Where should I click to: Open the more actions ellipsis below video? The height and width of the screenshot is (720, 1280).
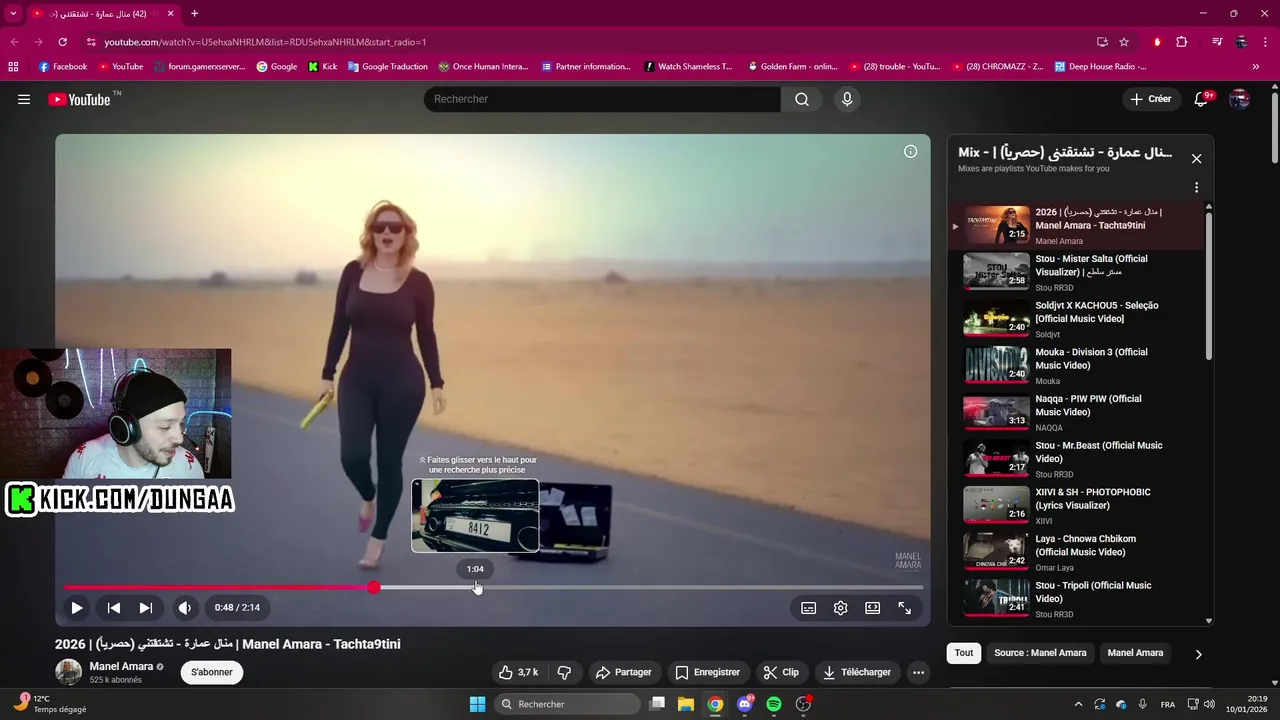[x=918, y=672]
